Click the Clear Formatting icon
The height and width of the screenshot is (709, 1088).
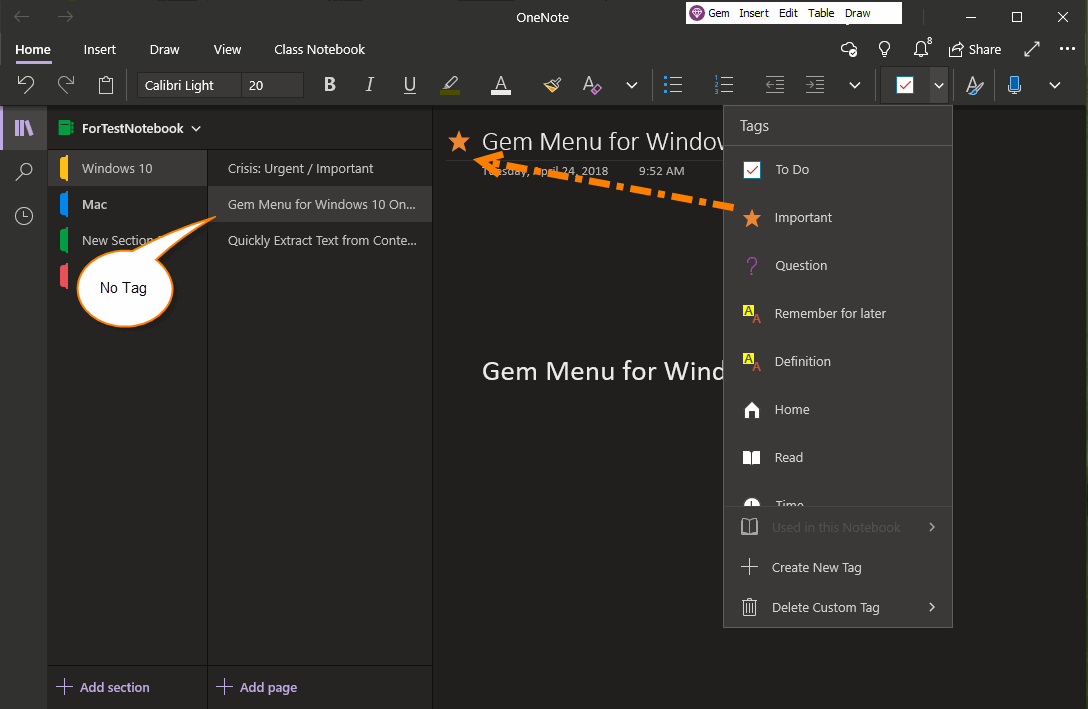pos(592,85)
